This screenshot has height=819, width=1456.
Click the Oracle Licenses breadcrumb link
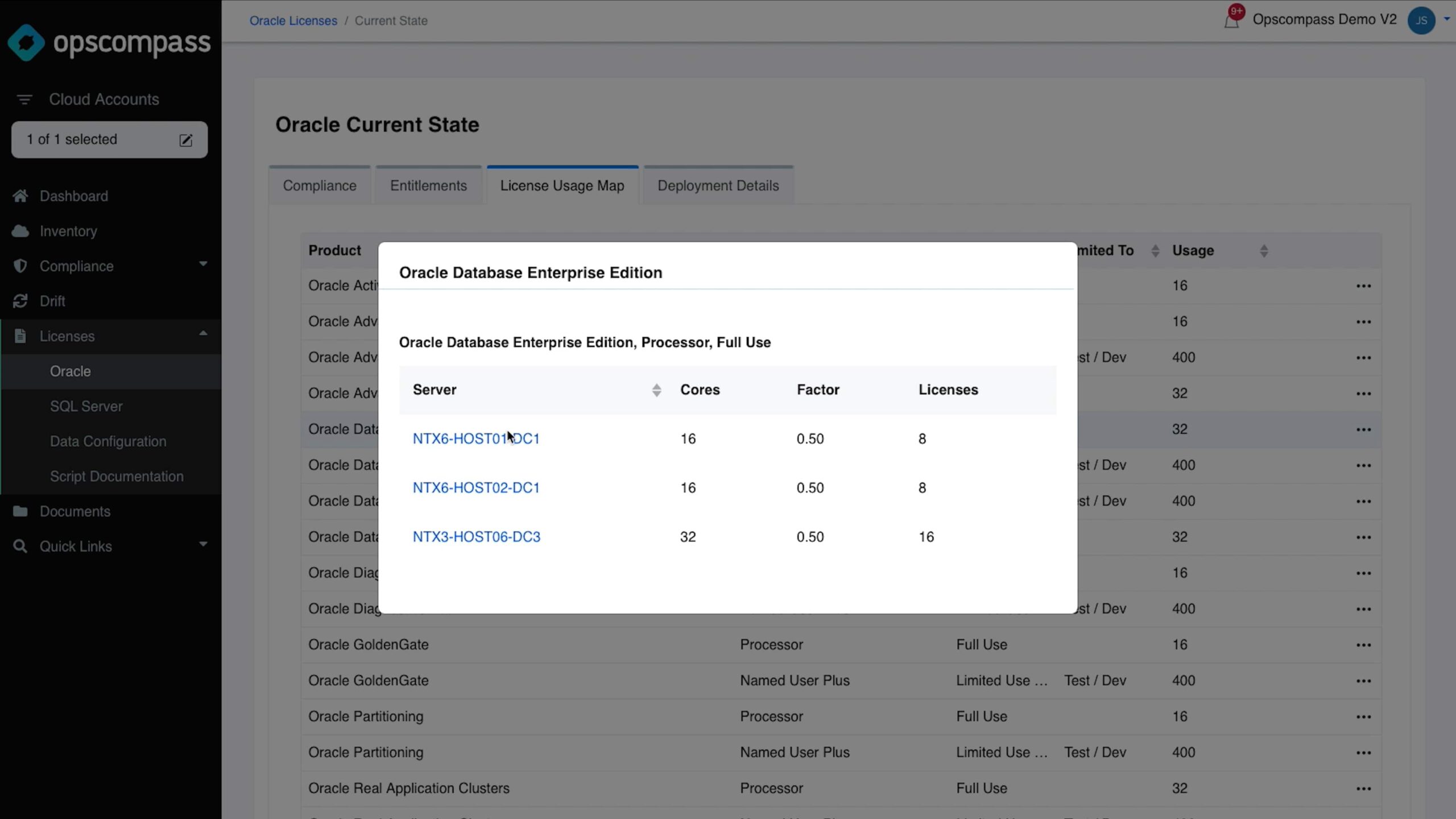click(x=293, y=20)
